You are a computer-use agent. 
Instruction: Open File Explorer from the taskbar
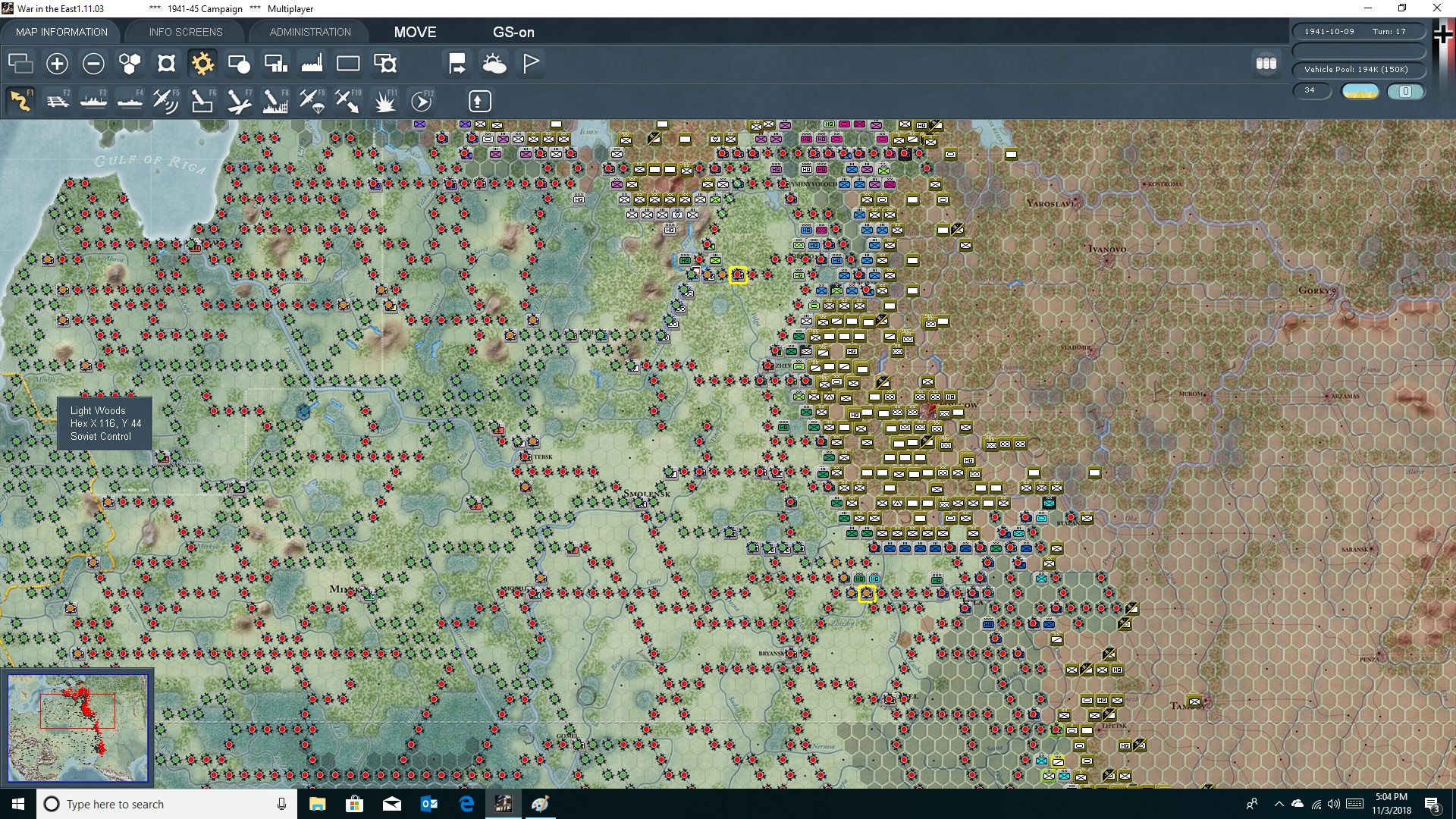318,804
